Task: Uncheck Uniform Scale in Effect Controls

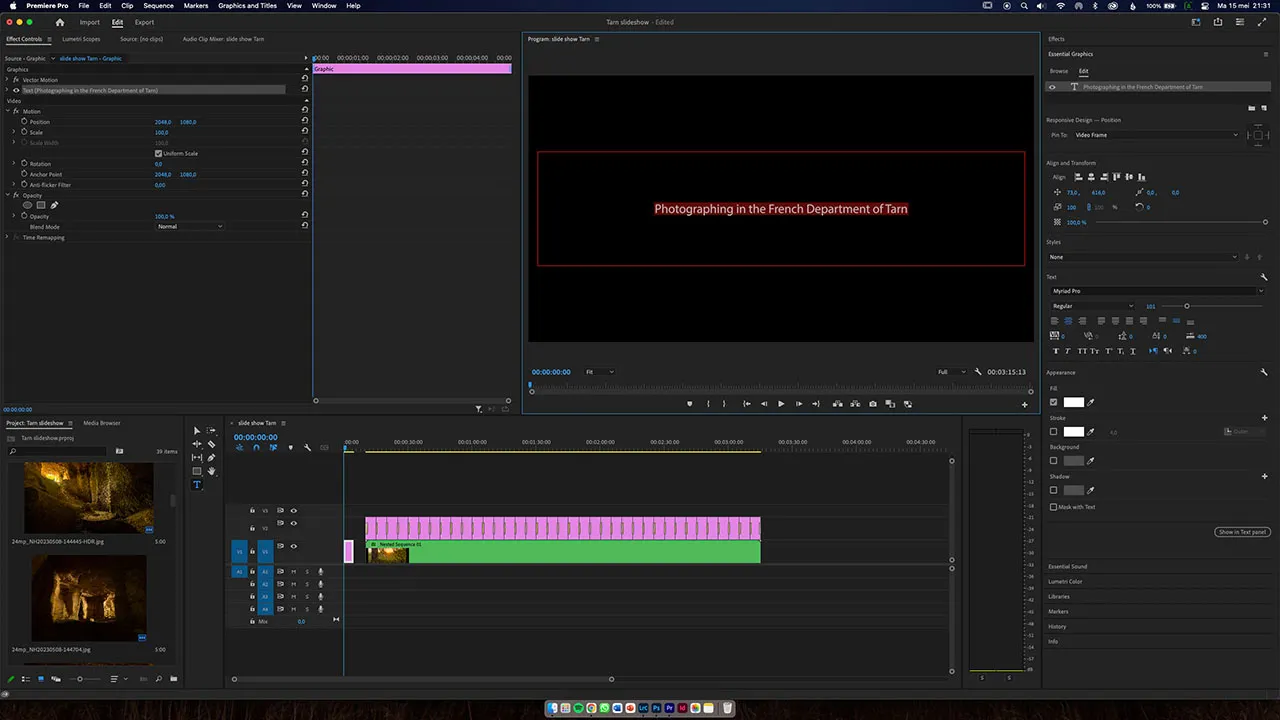Action: click(x=158, y=153)
